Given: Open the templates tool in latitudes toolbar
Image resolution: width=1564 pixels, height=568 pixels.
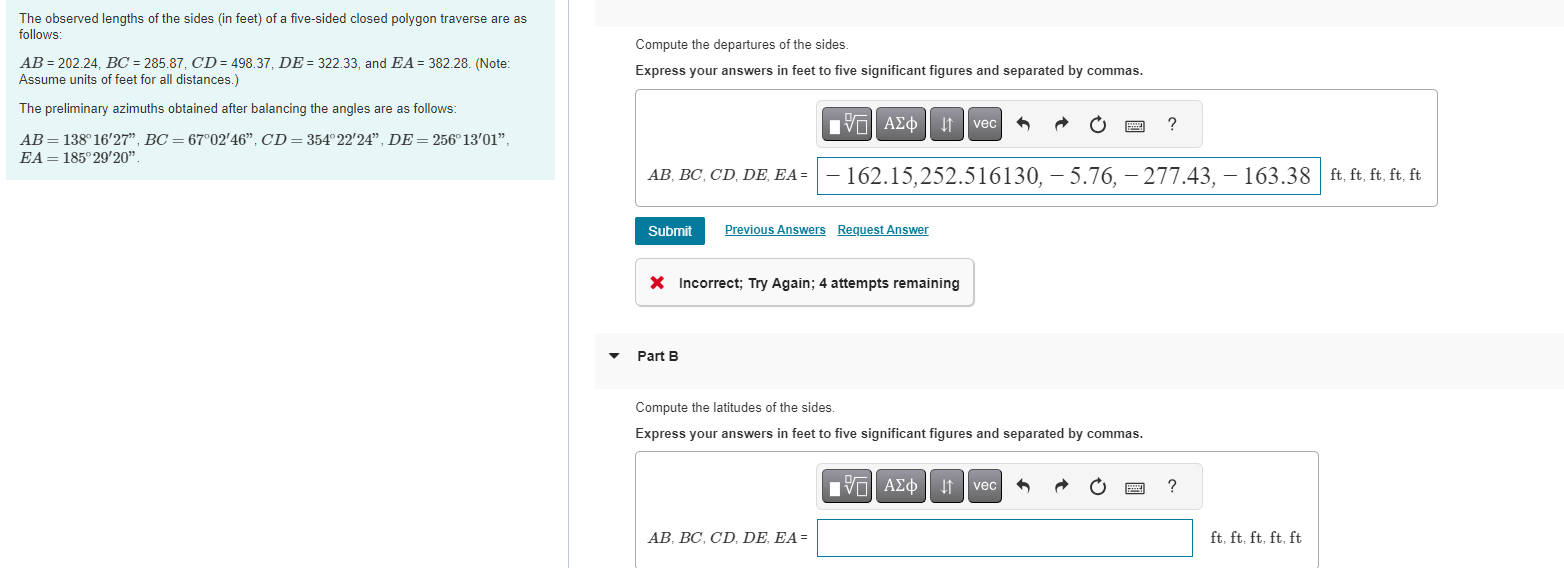Looking at the screenshot, I should pyautogui.click(x=848, y=486).
